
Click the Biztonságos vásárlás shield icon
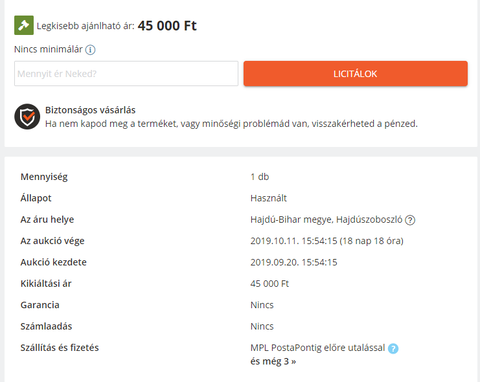pos(27,117)
